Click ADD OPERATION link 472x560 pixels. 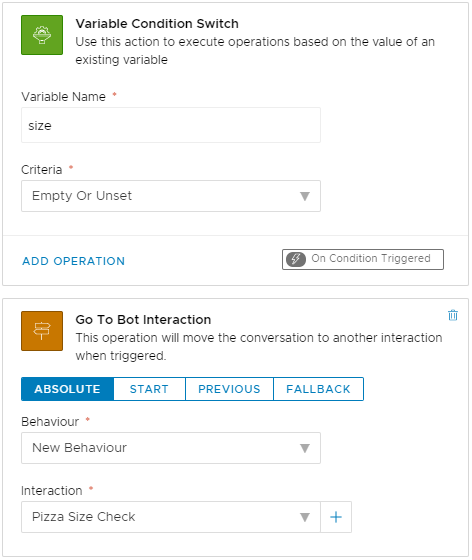pyautogui.click(x=74, y=261)
